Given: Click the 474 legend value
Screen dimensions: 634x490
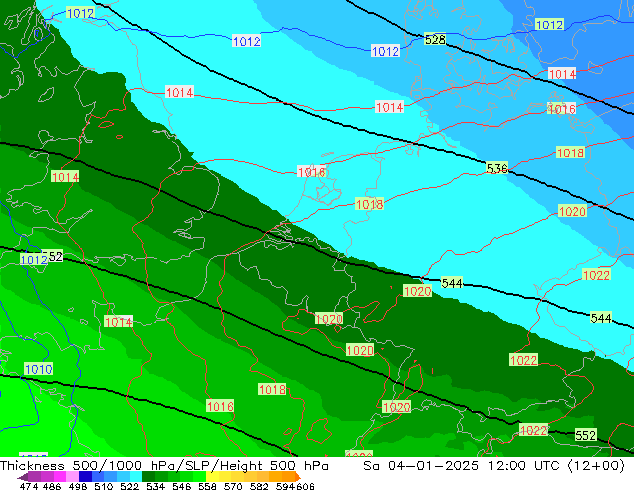Looking at the screenshot, I should coord(29,486).
